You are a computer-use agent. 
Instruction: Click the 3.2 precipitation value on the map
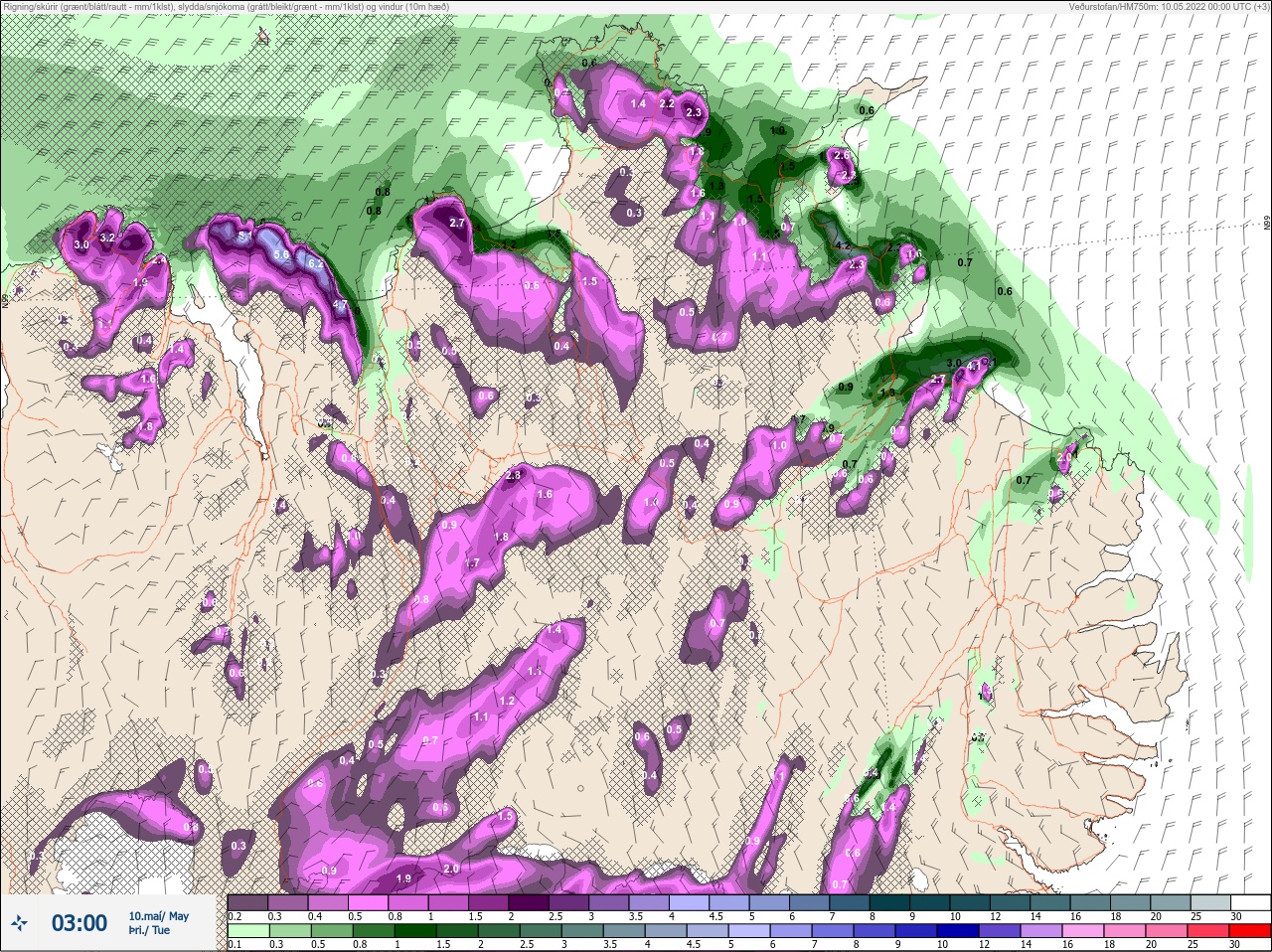click(108, 238)
